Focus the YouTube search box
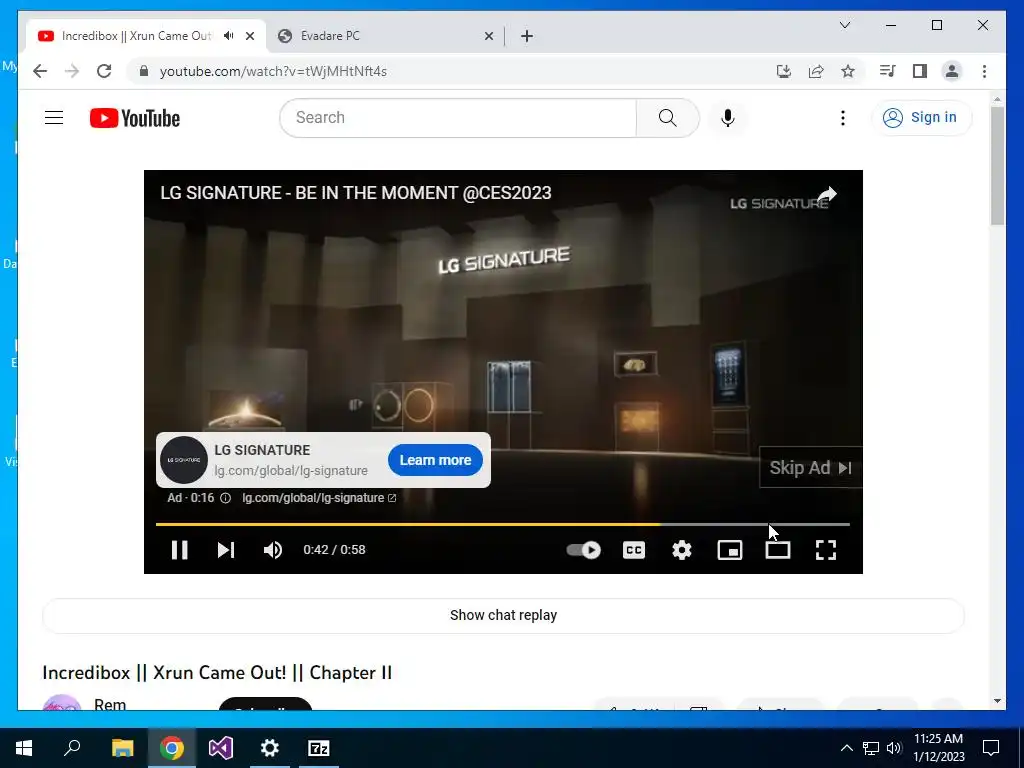This screenshot has height=768, width=1024. click(458, 118)
